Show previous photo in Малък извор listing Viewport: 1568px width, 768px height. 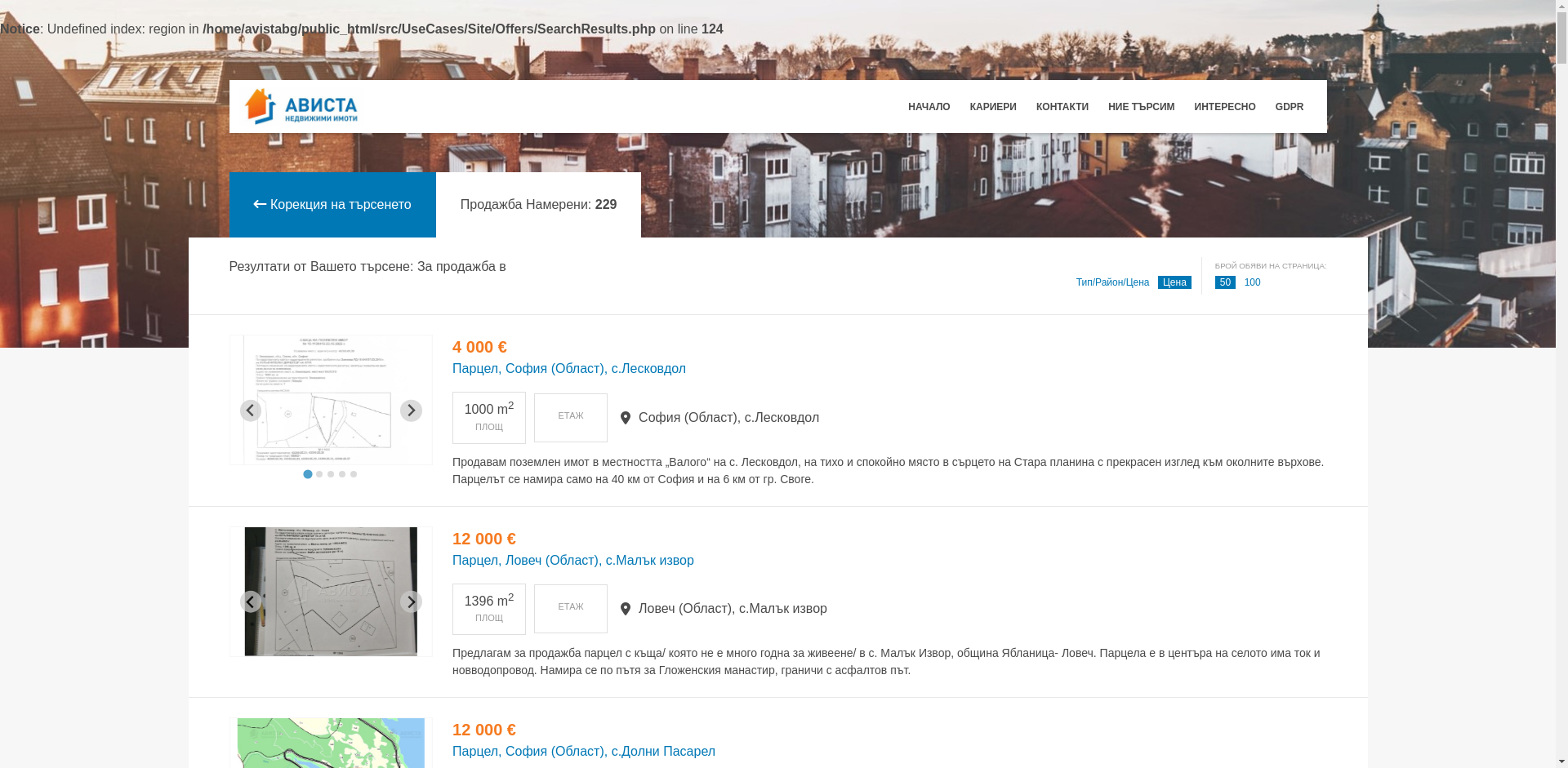tap(251, 602)
